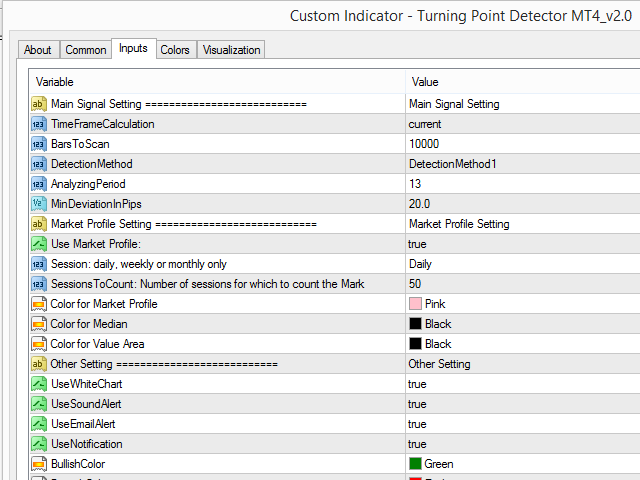The image size is (640, 480).
Task: Click the Session daily weekly integer icon
Action: [x=39, y=264]
